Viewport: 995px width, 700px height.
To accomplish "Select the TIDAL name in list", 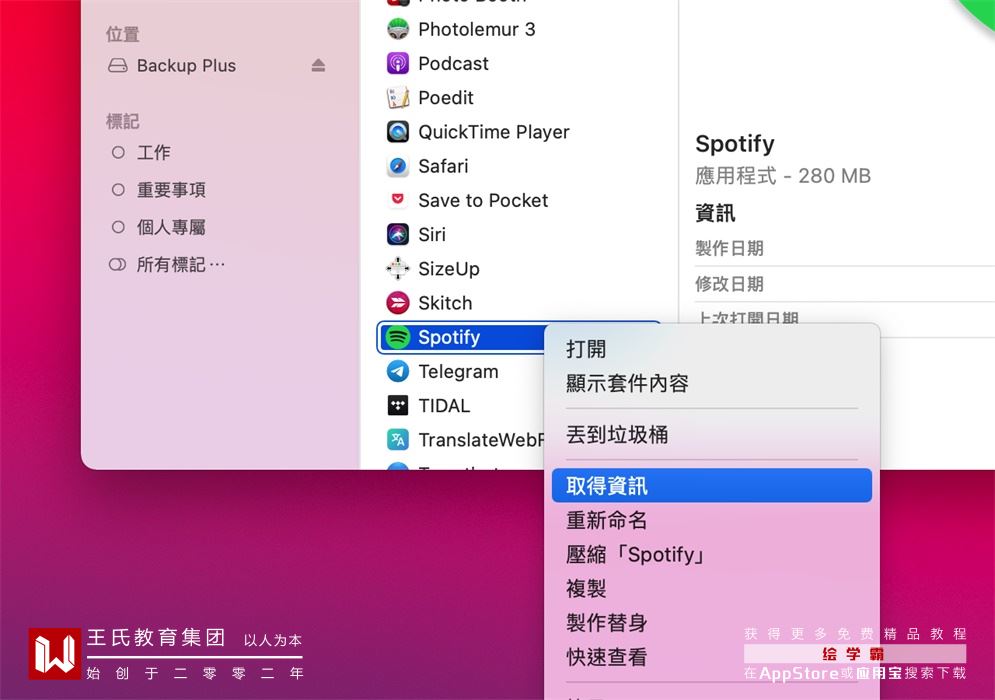I will (444, 406).
